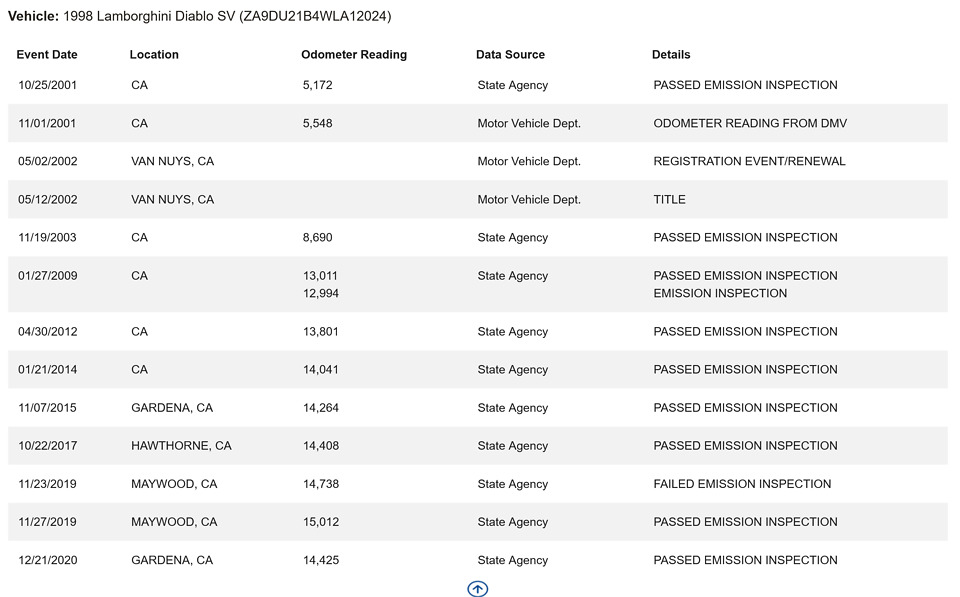Click the Odometer Reading column header
This screenshot has width=960, height=597.
tap(354, 55)
